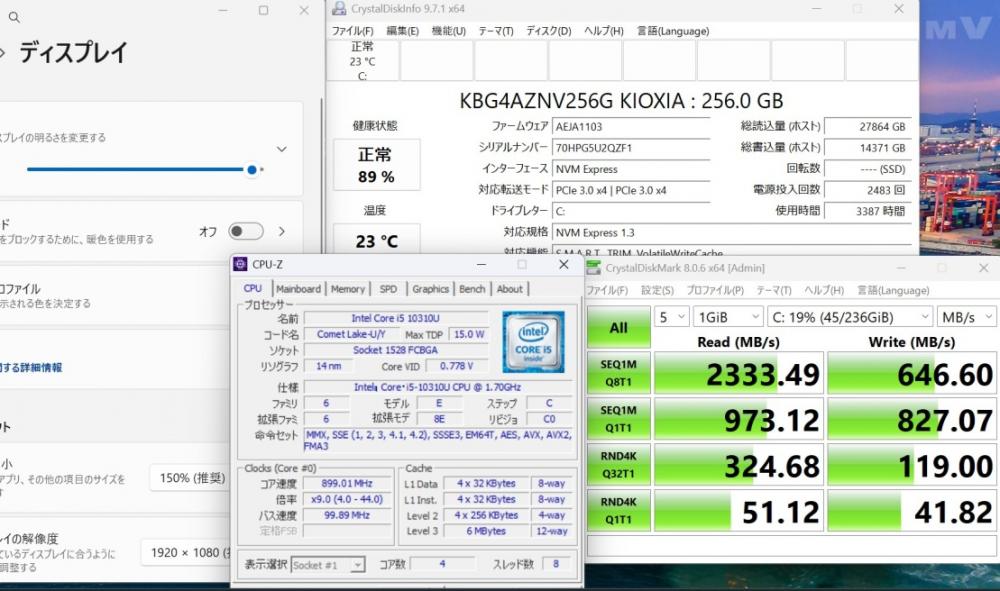Open 機能(U) menu in CrystalDiskInfo
The image size is (1000, 591).
pos(448,31)
